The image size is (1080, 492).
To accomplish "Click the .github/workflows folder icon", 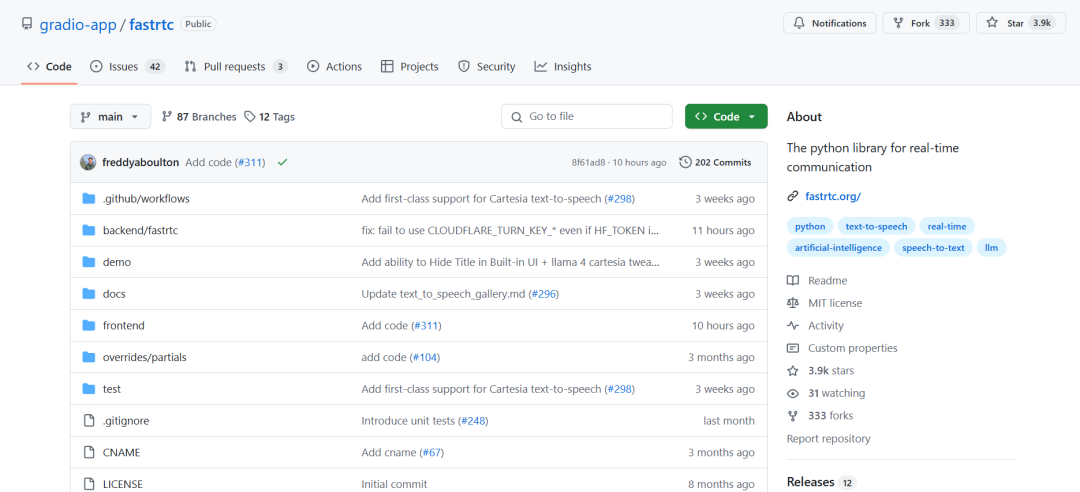I will pyautogui.click(x=88, y=199).
